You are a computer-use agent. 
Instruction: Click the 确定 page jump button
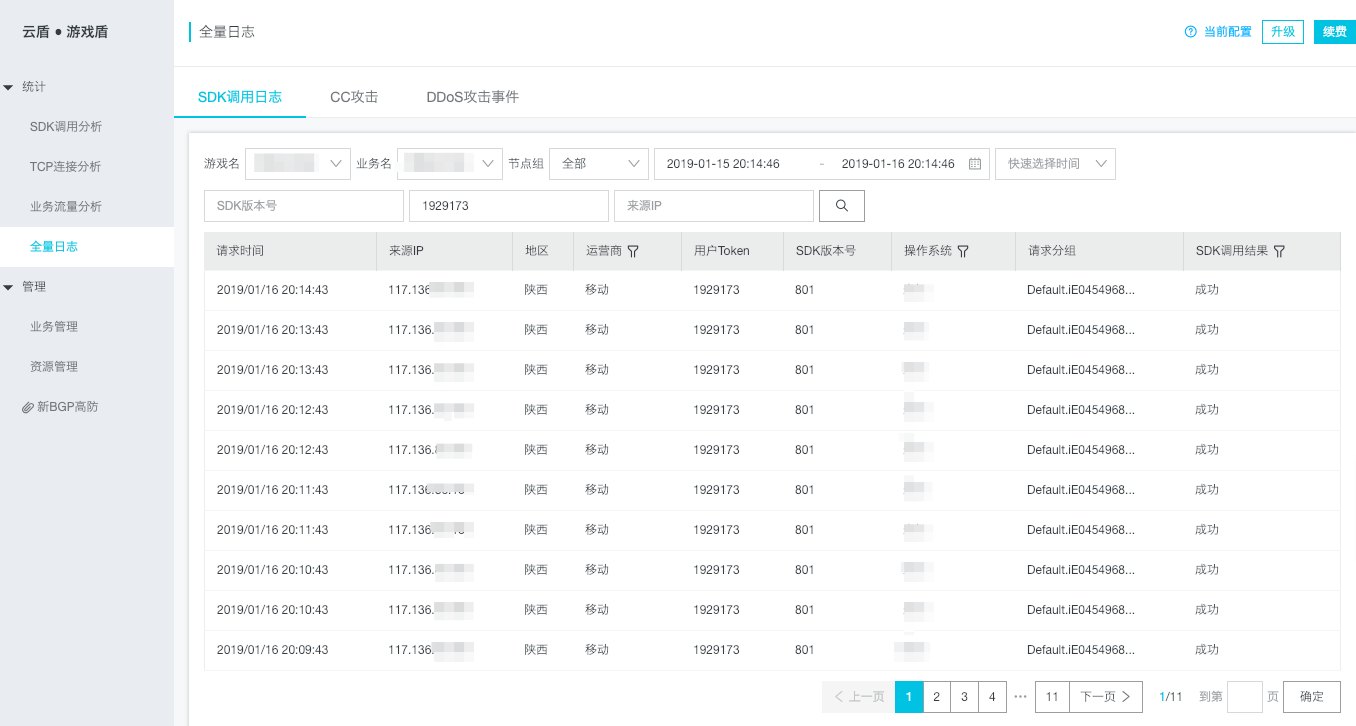(1312, 697)
